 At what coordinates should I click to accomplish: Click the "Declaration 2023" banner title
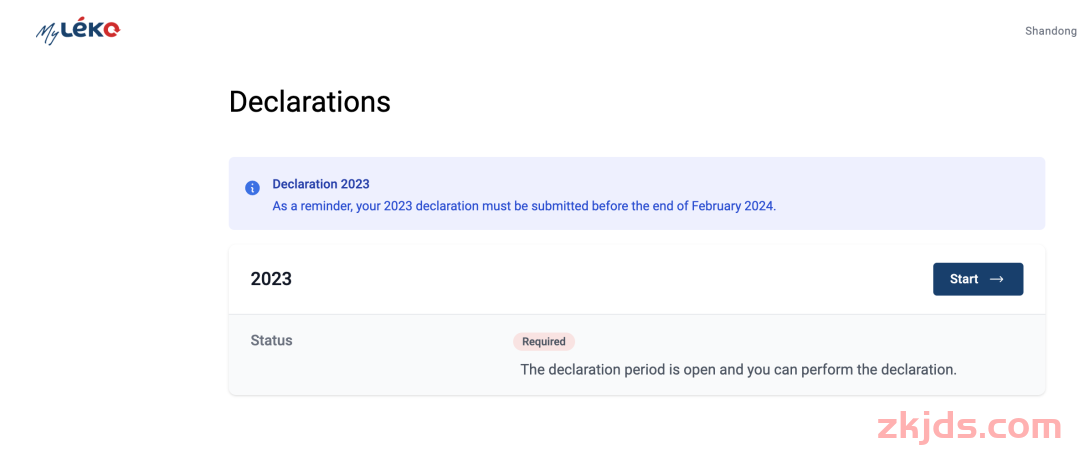(321, 184)
